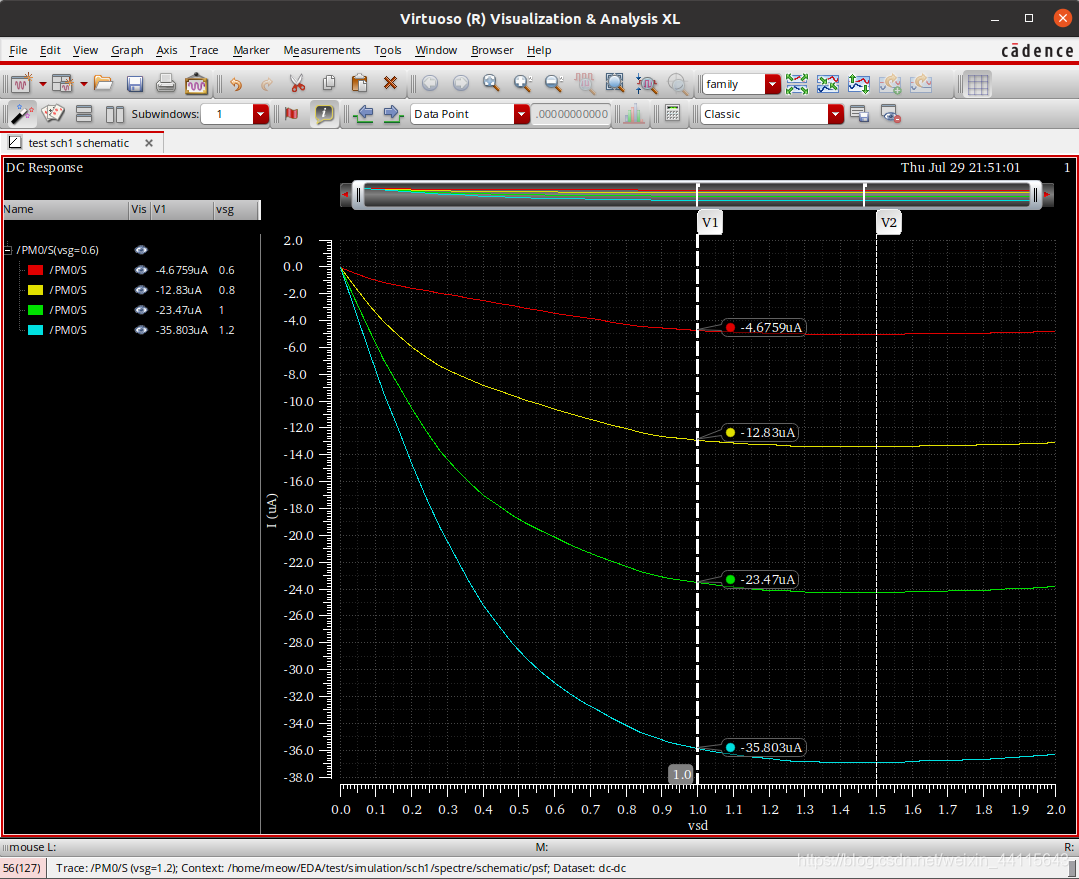
Task: Open the Subwindows count dropdown
Action: [260, 114]
